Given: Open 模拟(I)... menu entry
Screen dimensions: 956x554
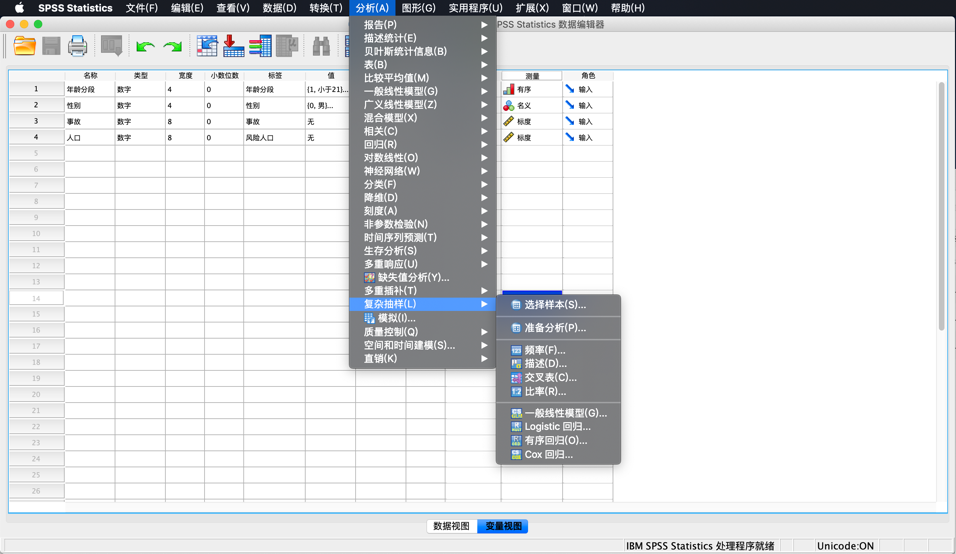Looking at the screenshot, I should (423, 318).
